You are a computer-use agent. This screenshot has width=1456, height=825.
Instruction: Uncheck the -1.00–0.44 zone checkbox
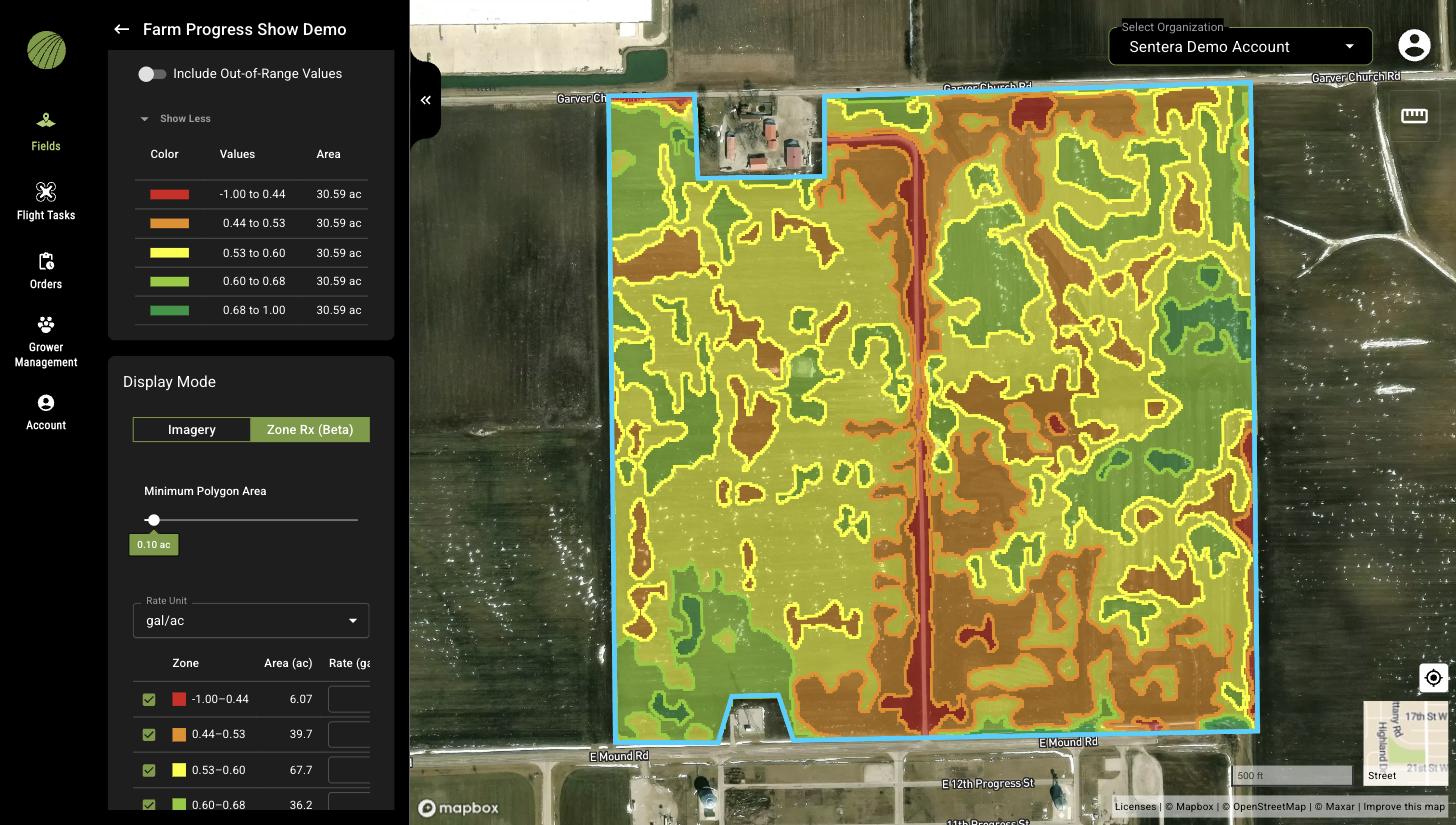tap(149, 700)
